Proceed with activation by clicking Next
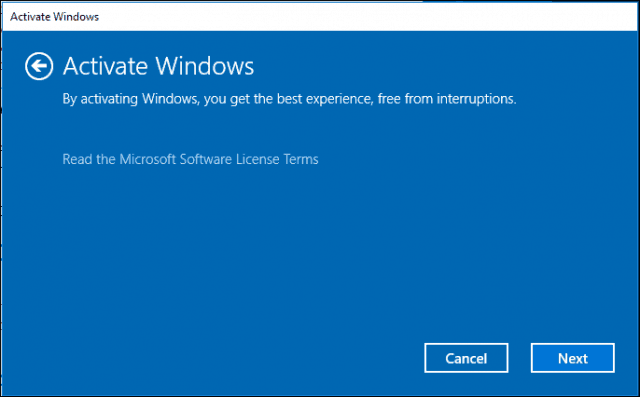The width and height of the screenshot is (640, 397). pos(572,358)
